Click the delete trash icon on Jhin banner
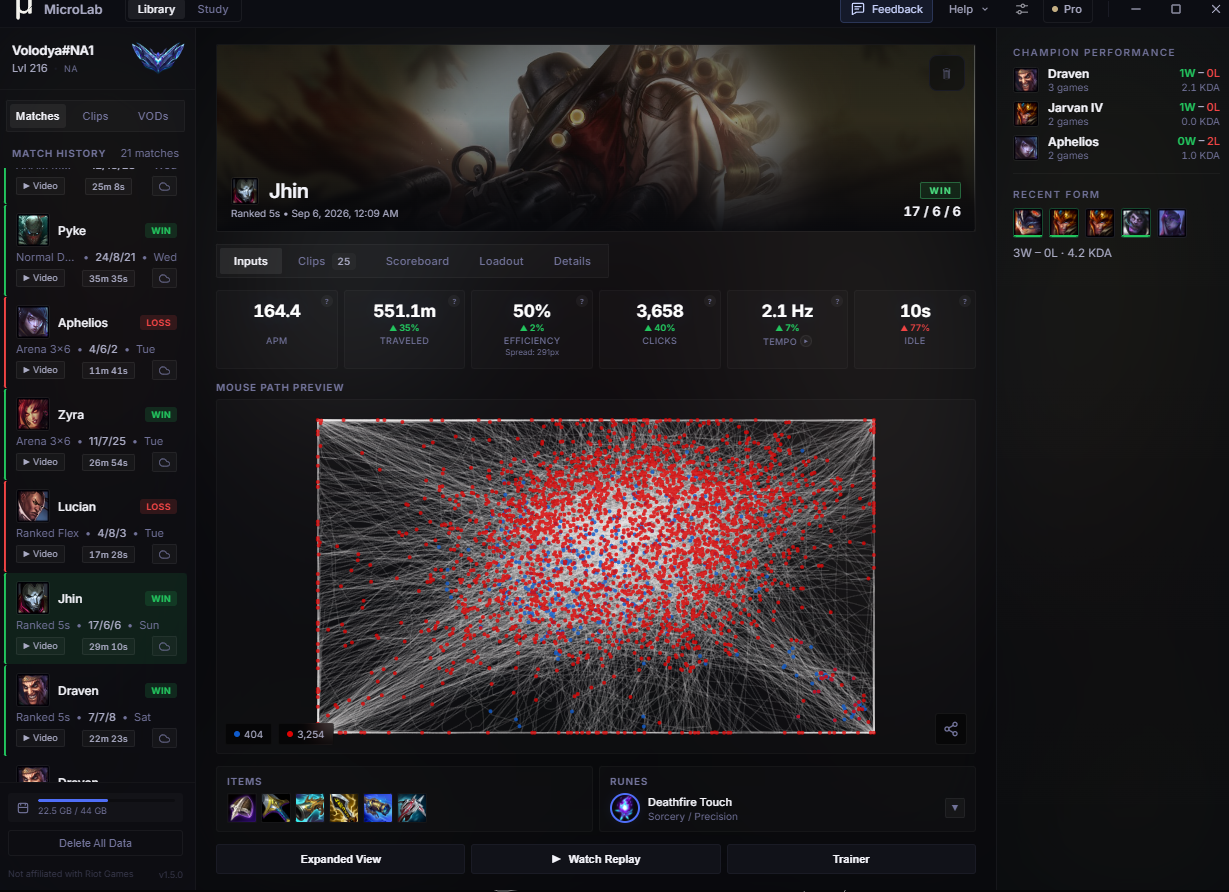 point(946,73)
